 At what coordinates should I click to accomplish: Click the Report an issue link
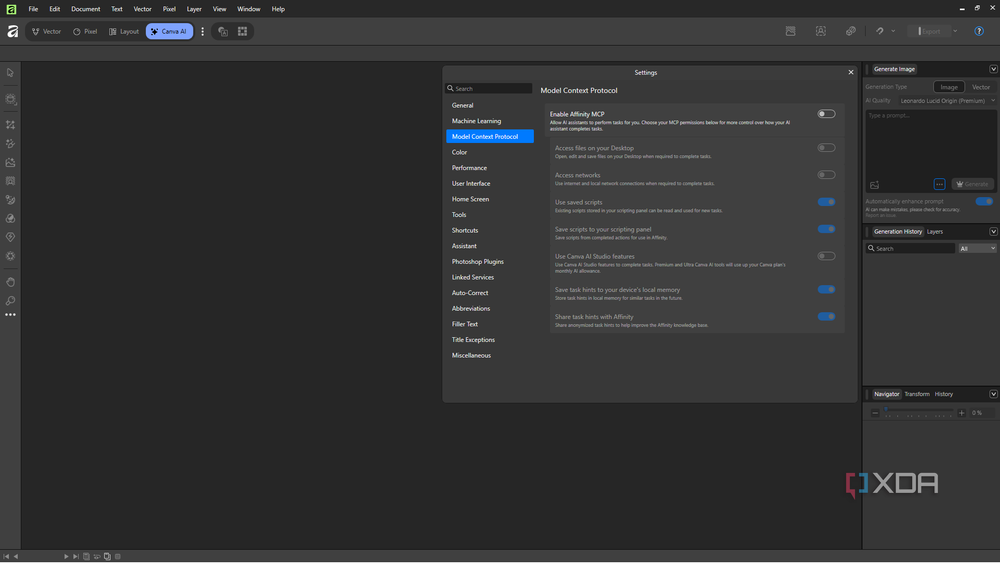pos(879,216)
